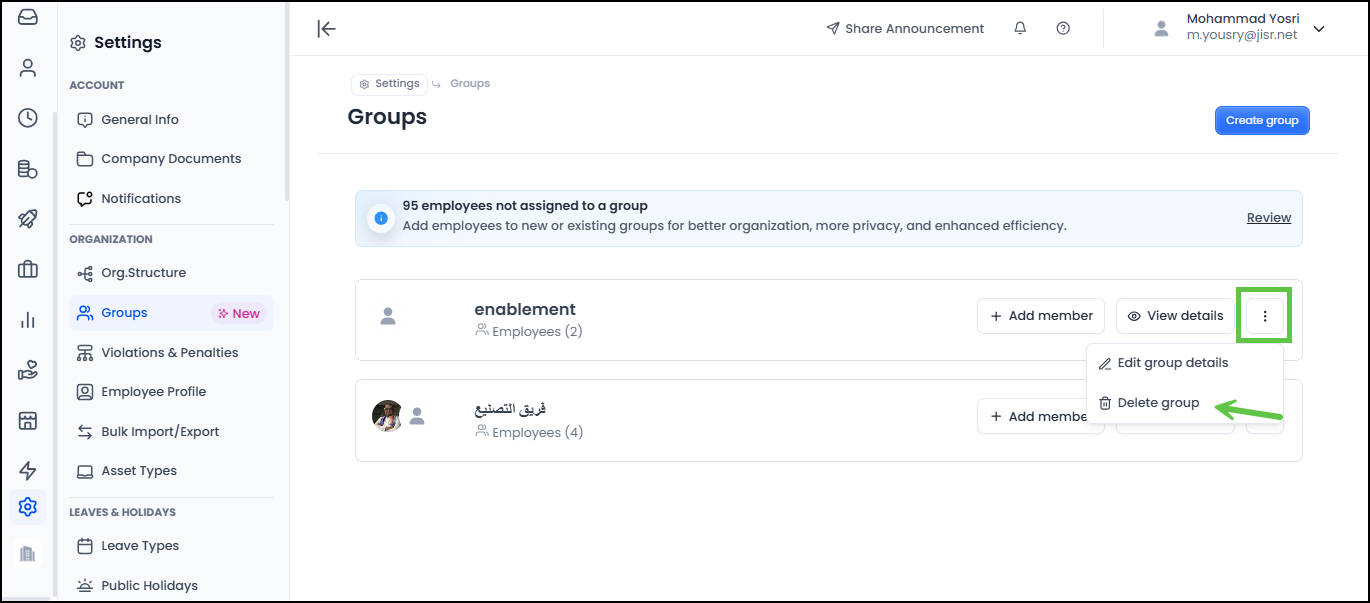Open the rocket icon in left rail
The width and height of the screenshot is (1370, 603).
pos(28,219)
